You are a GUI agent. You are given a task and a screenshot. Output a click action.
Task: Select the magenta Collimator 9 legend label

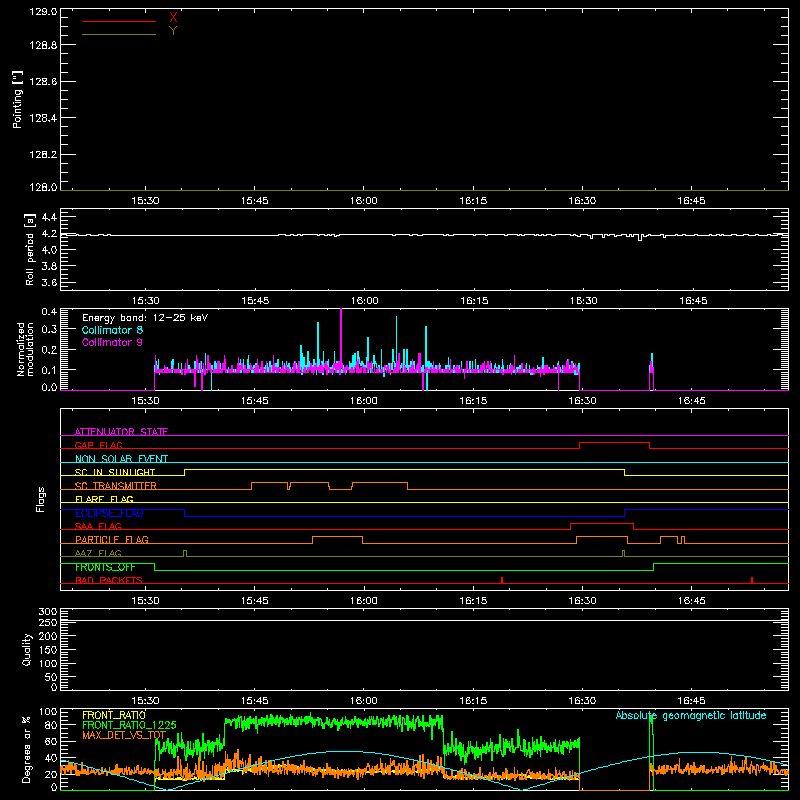pyautogui.click(x=112, y=342)
